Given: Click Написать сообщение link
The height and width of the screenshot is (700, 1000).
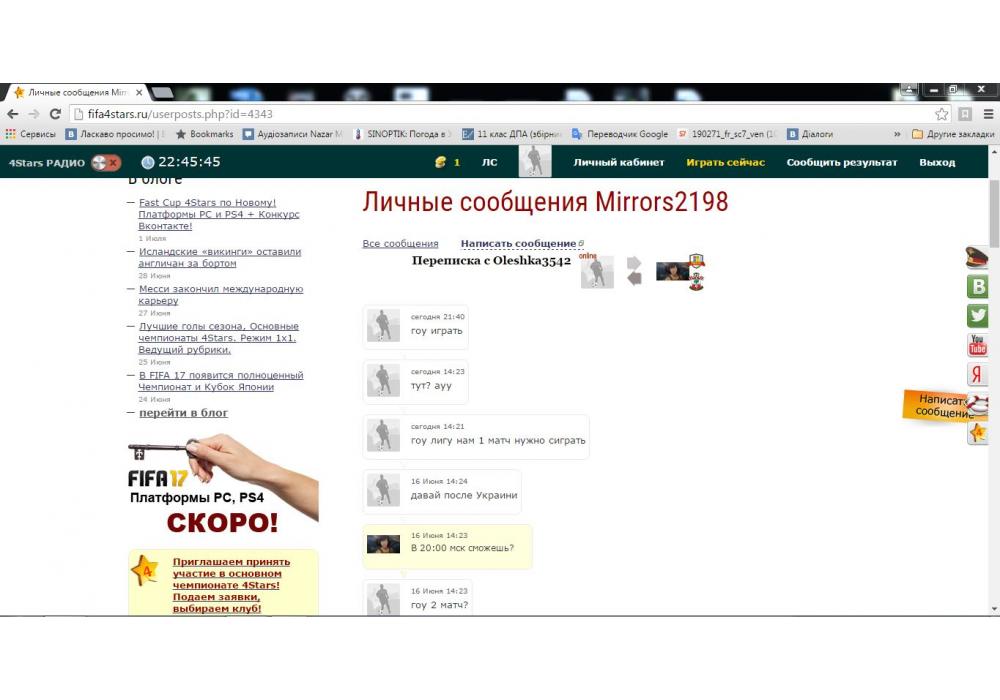Looking at the screenshot, I should pos(518,244).
